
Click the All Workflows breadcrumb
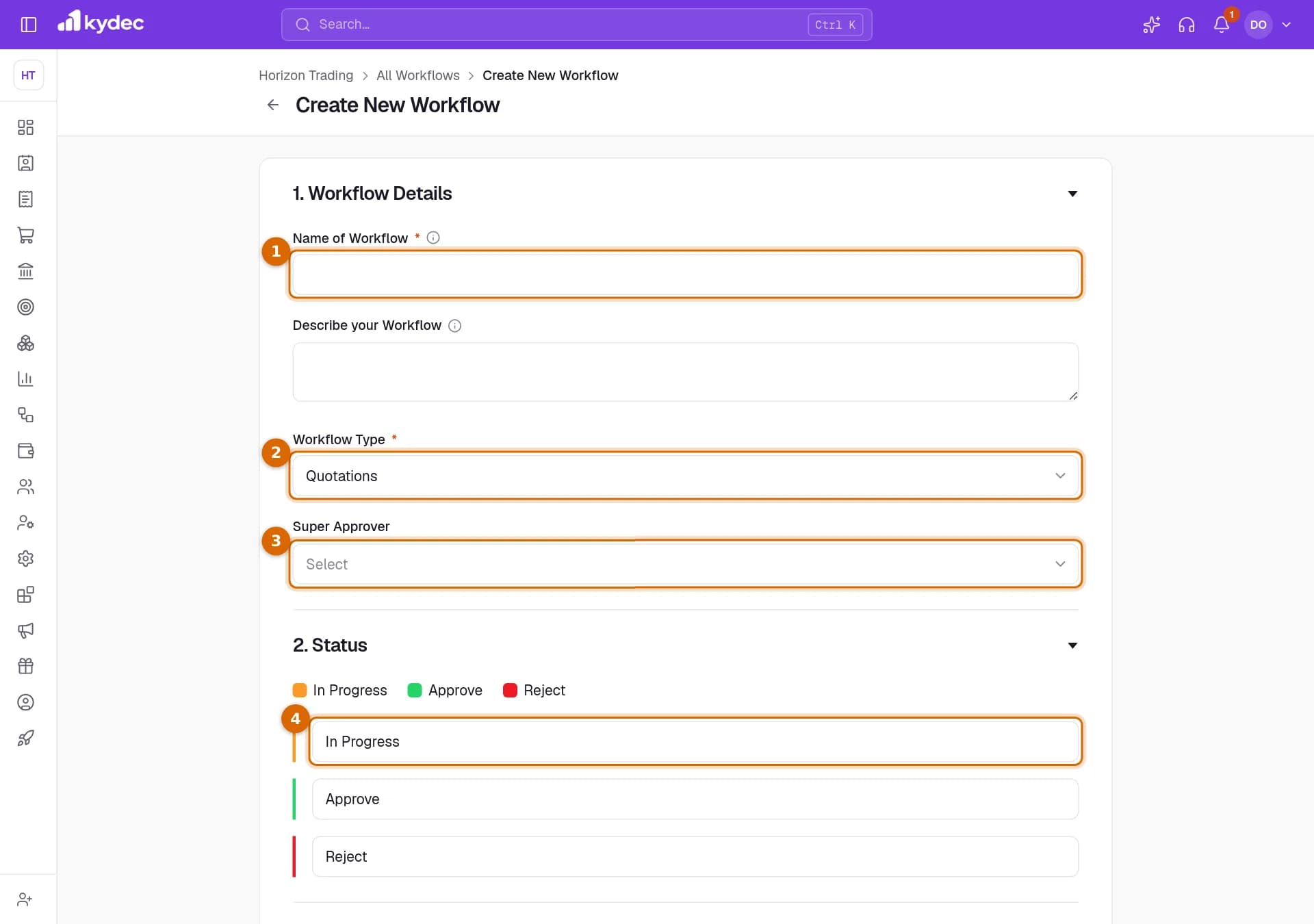point(418,75)
